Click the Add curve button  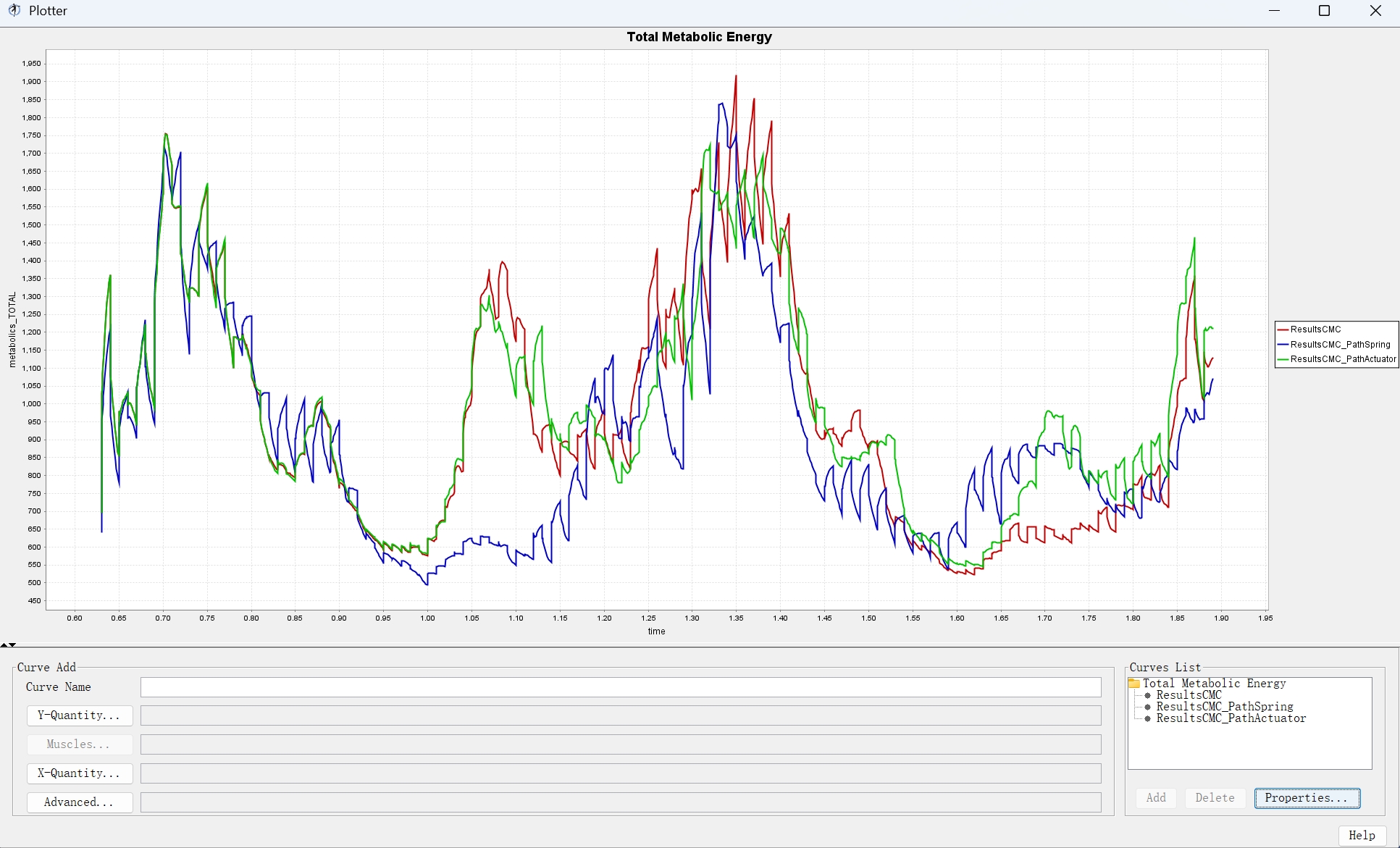1156,798
